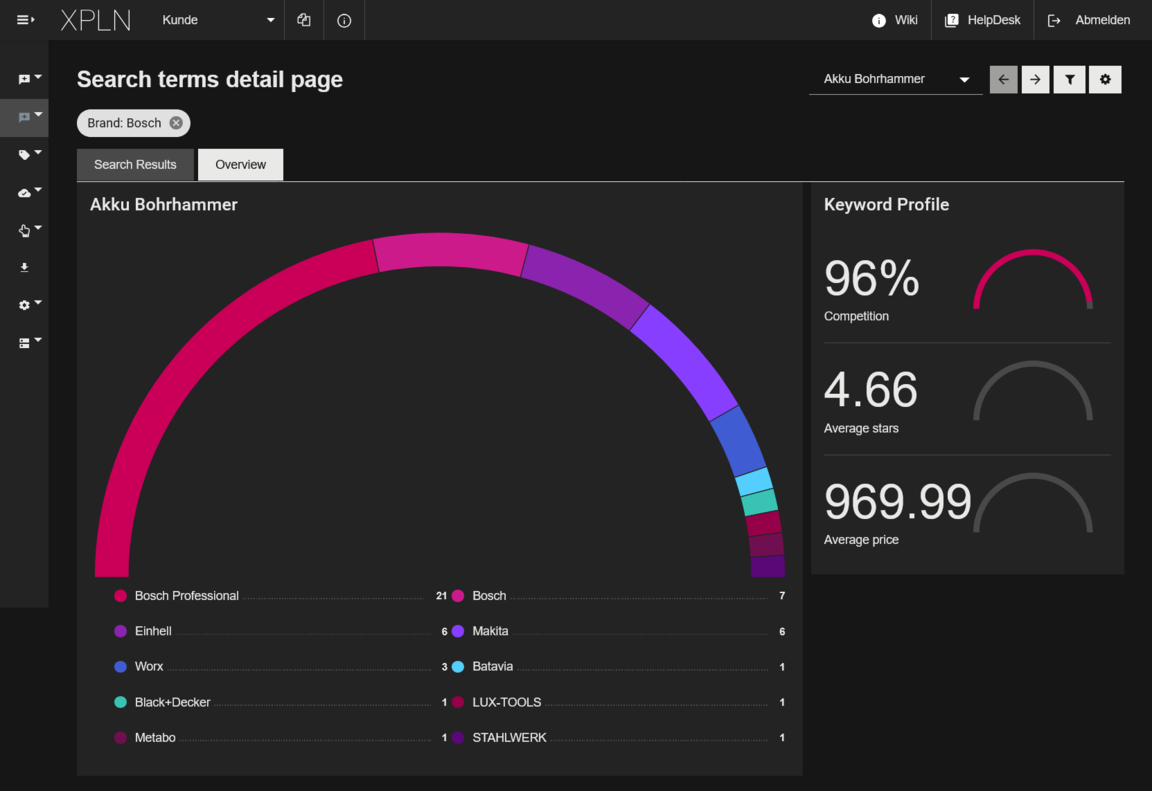This screenshot has height=791, width=1152.
Task: Open the outlined info circle icon
Action: (344, 21)
